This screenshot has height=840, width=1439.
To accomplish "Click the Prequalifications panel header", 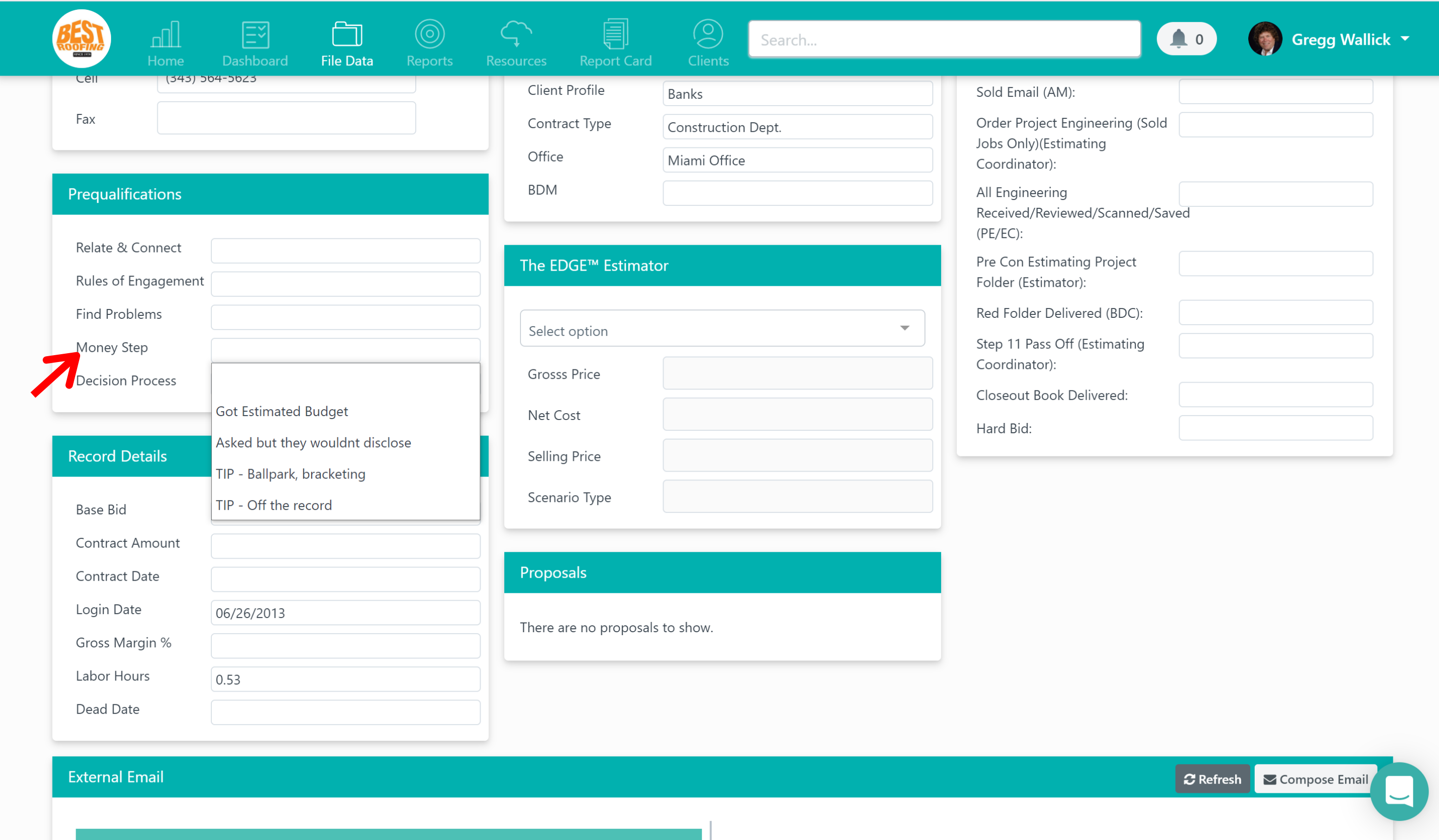I will tap(270, 194).
